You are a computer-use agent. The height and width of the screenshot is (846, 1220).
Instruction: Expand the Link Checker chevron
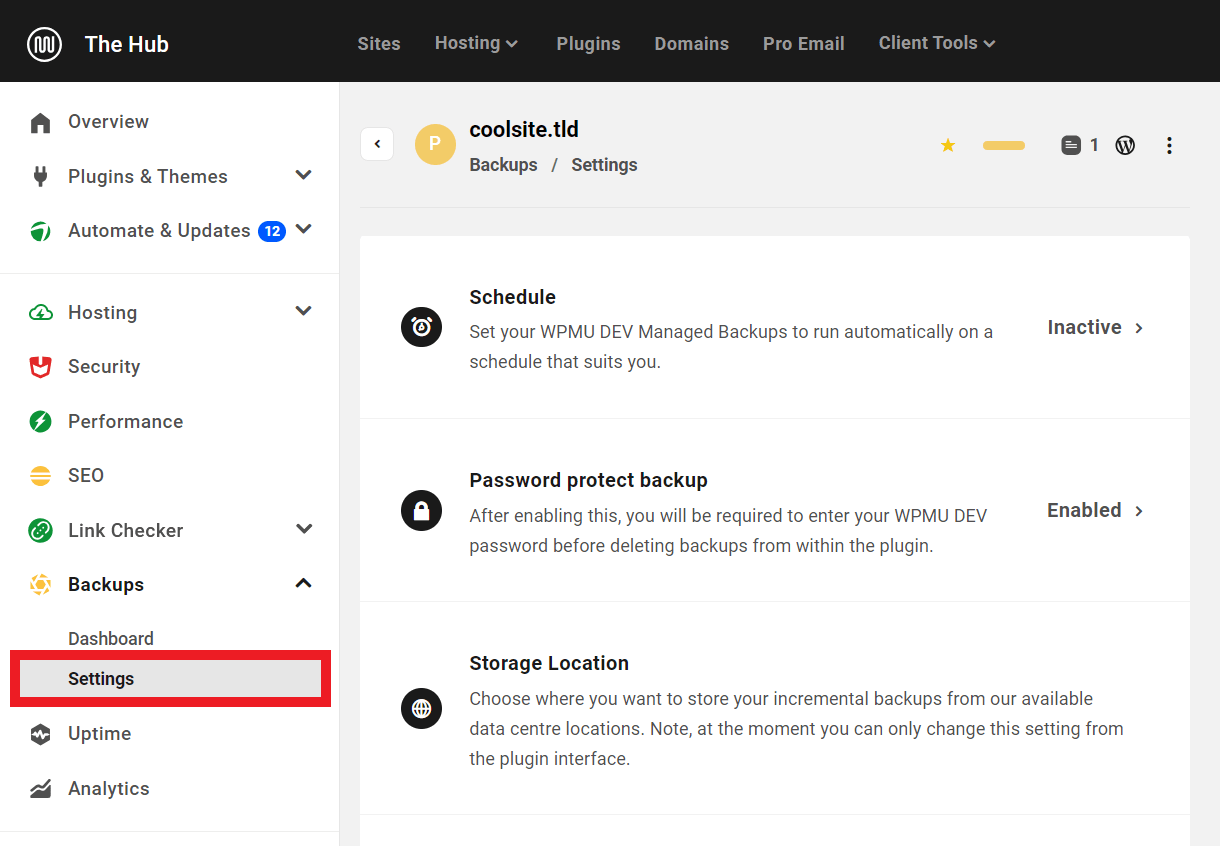[x=304, y=529]
